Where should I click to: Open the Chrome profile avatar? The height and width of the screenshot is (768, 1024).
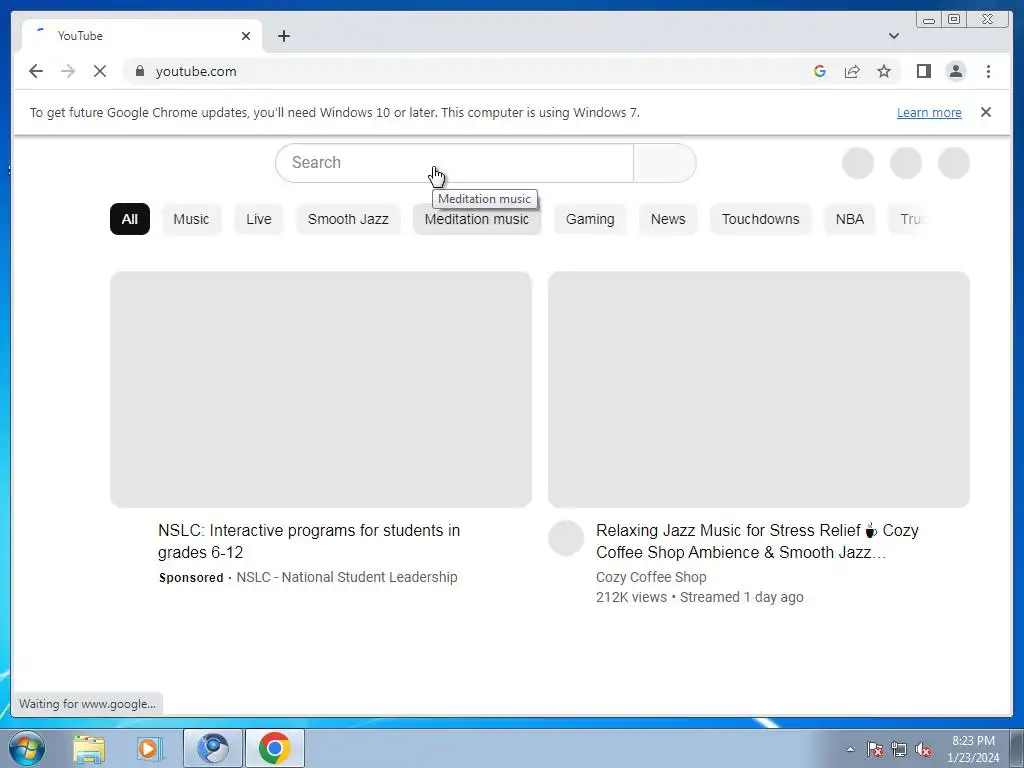point(955,71)
